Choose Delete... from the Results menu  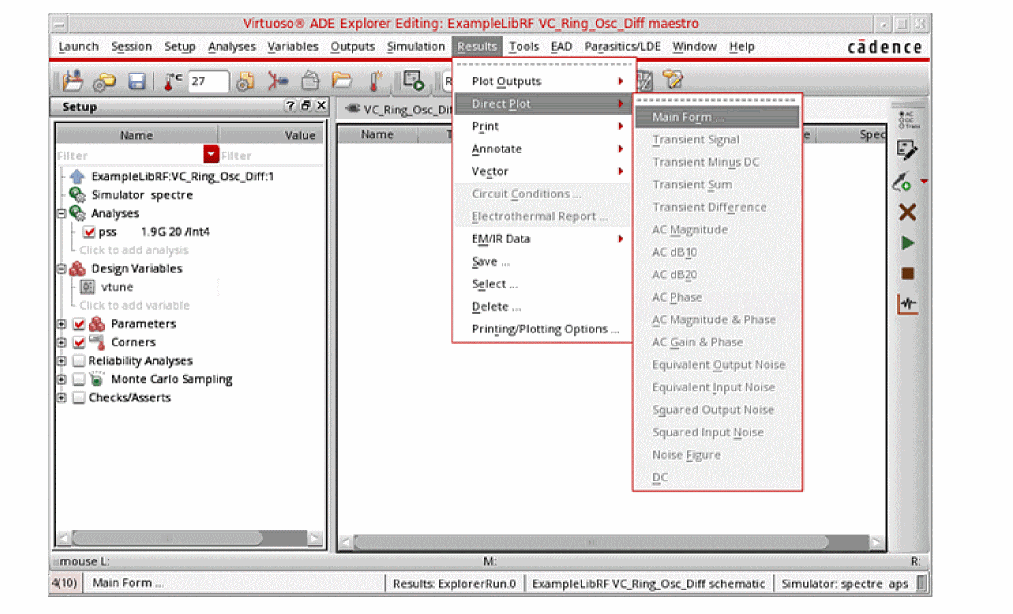coord(544,306)
